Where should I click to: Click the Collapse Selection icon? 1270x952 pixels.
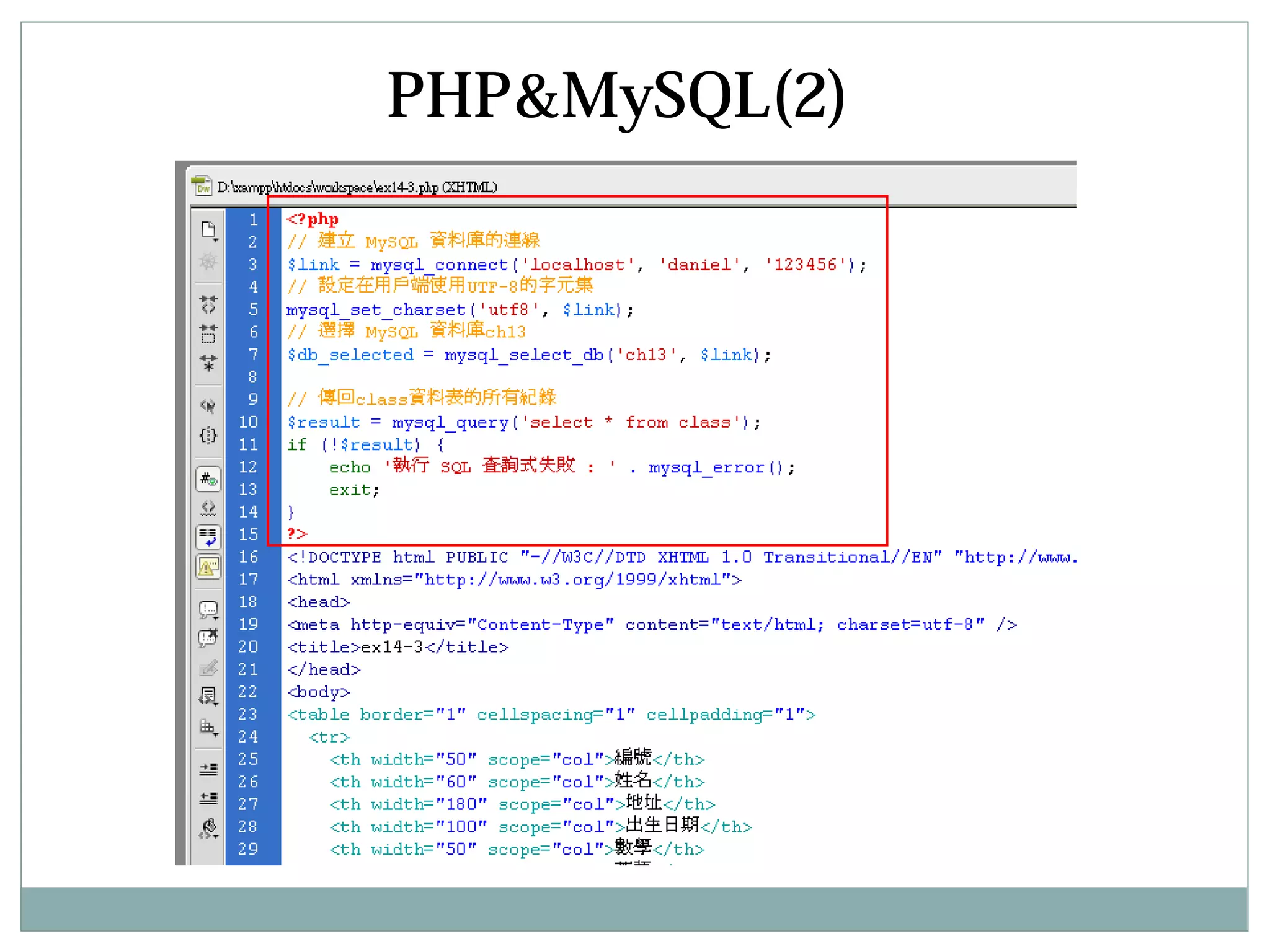tap(209, 333)
